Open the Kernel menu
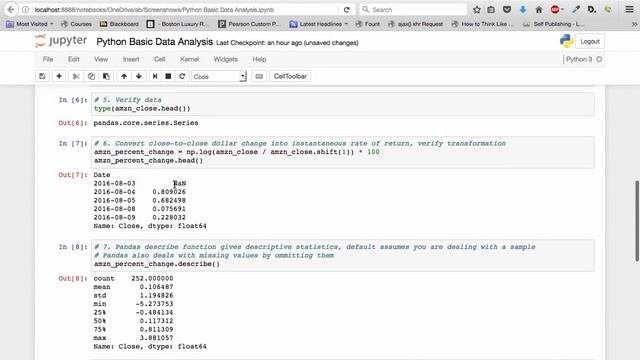 189,59
